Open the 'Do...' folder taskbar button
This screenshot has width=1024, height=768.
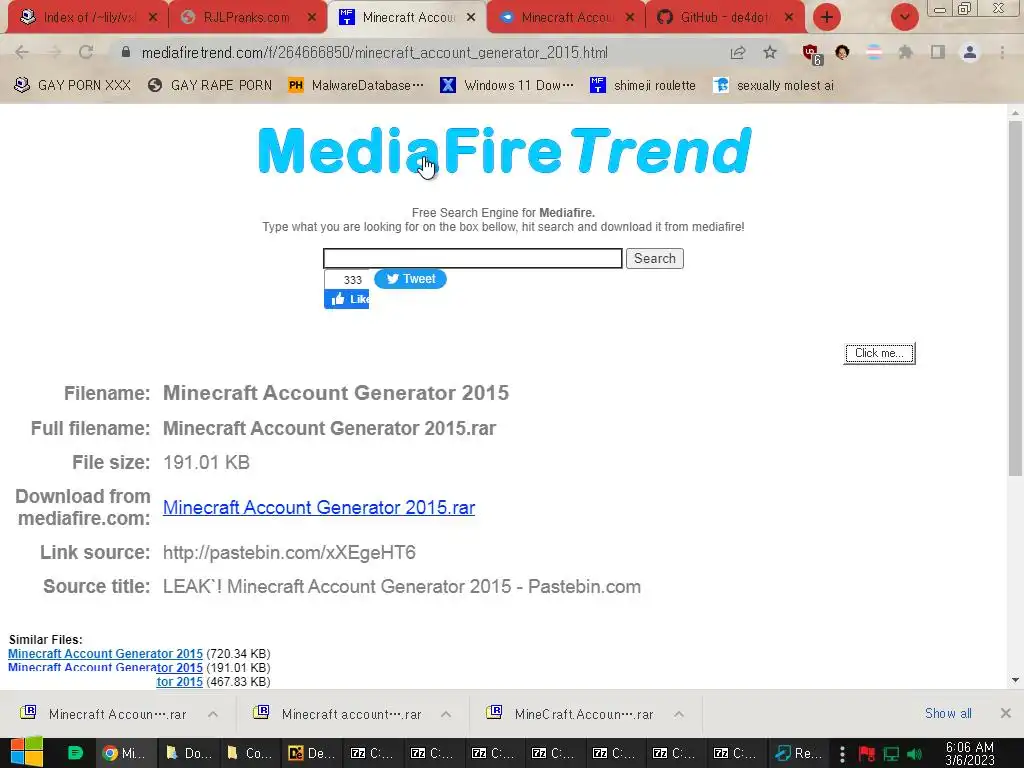point(187,753)
